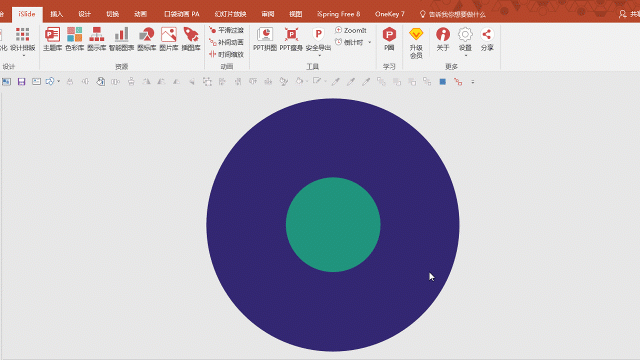Screen dimensions: 640x360
Task: Click the 平滑过渡 smooth transition button
Action: [227, 30]
